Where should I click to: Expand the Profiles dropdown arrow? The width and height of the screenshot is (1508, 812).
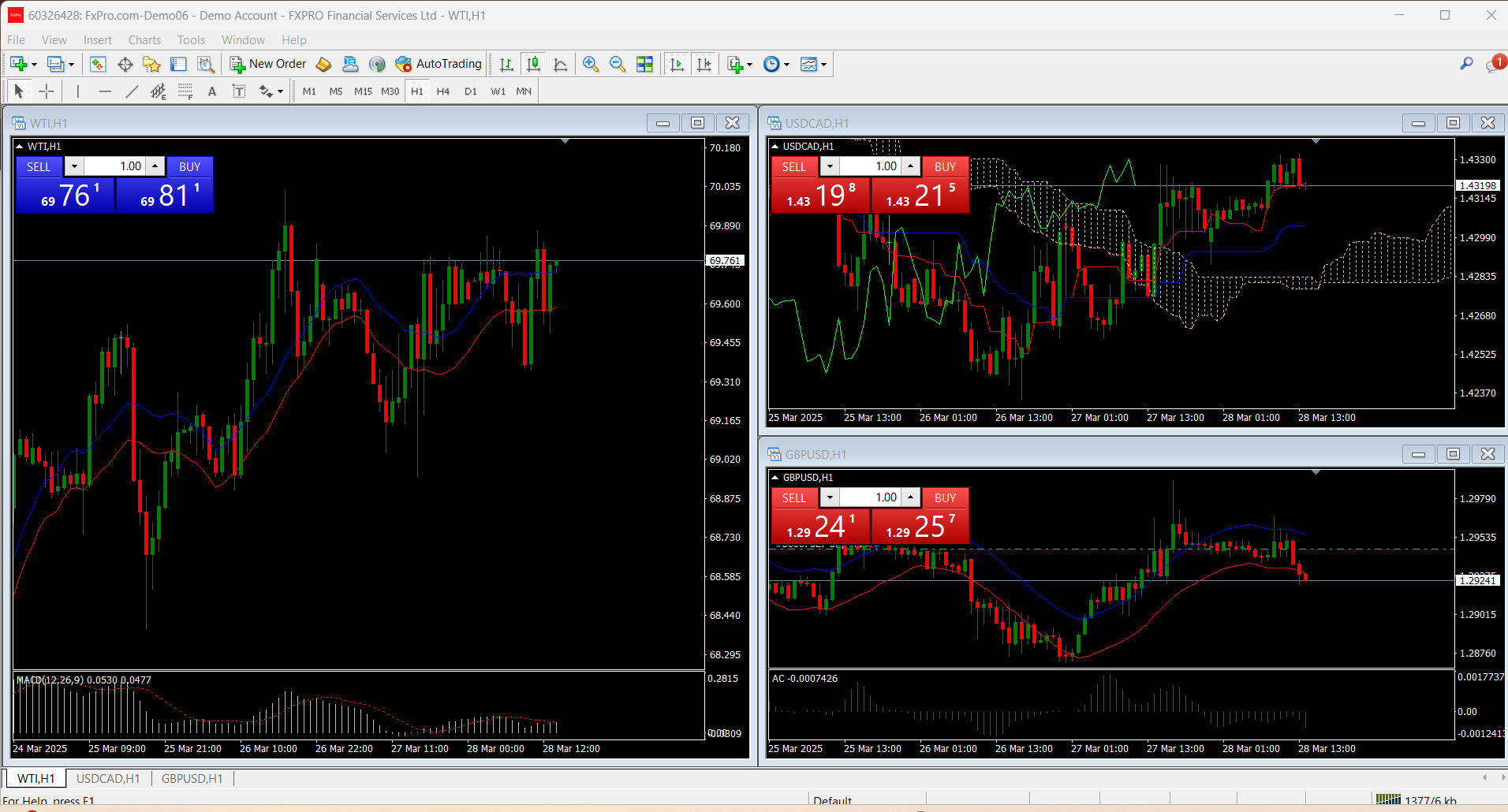pyautogui.click(x=71, y=65)
